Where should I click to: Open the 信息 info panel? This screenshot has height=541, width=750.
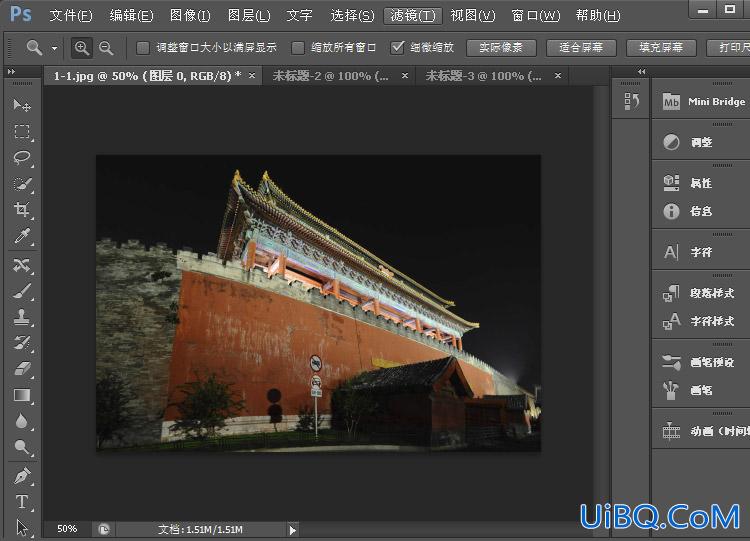688,211
